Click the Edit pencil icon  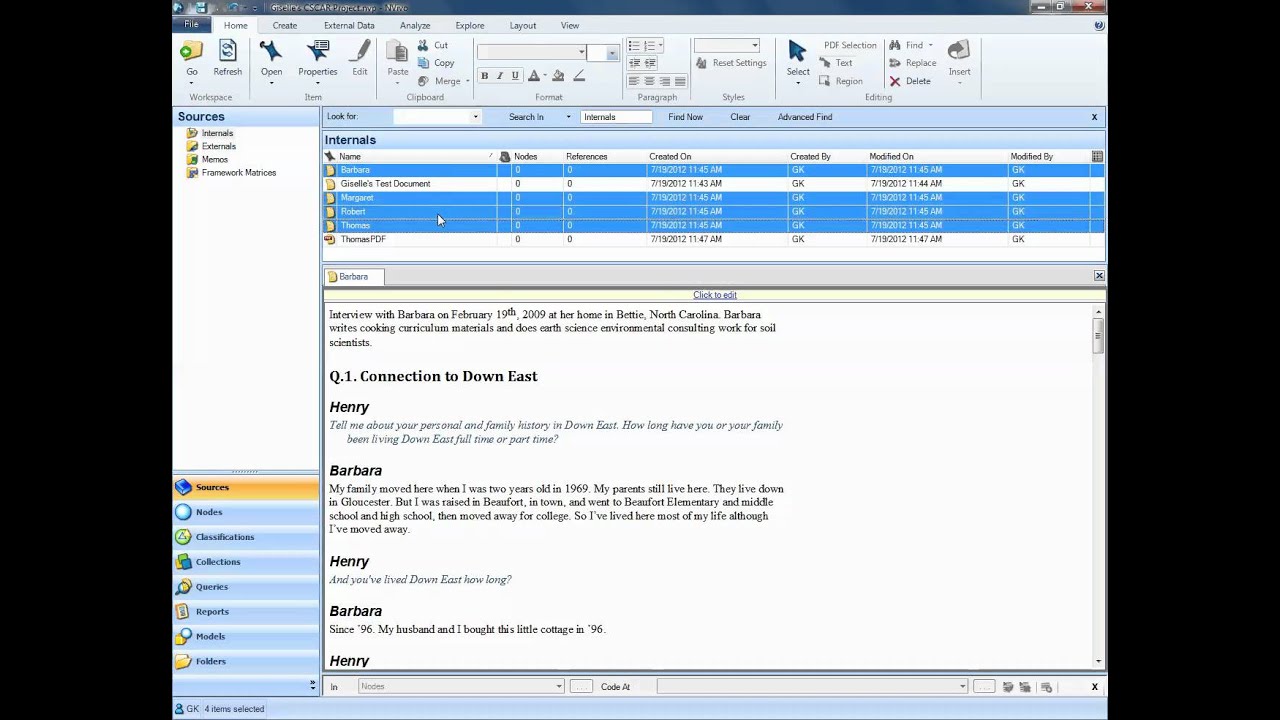click(360, 51)
